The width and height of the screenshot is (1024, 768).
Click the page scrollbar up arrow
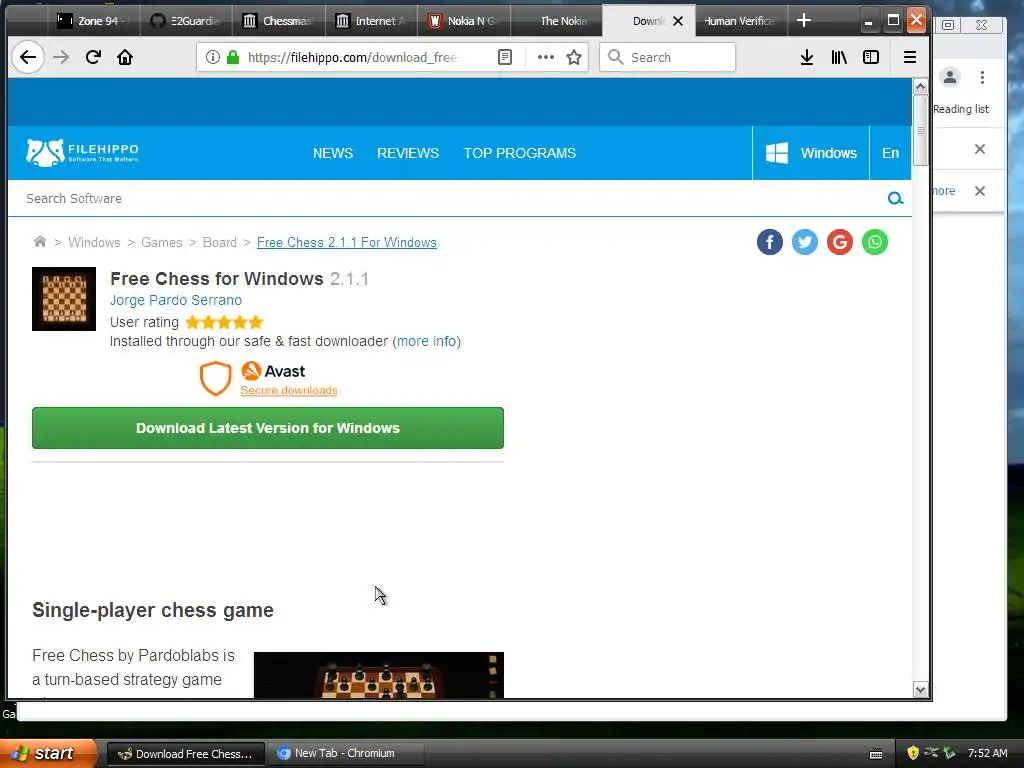pos(920,87)
